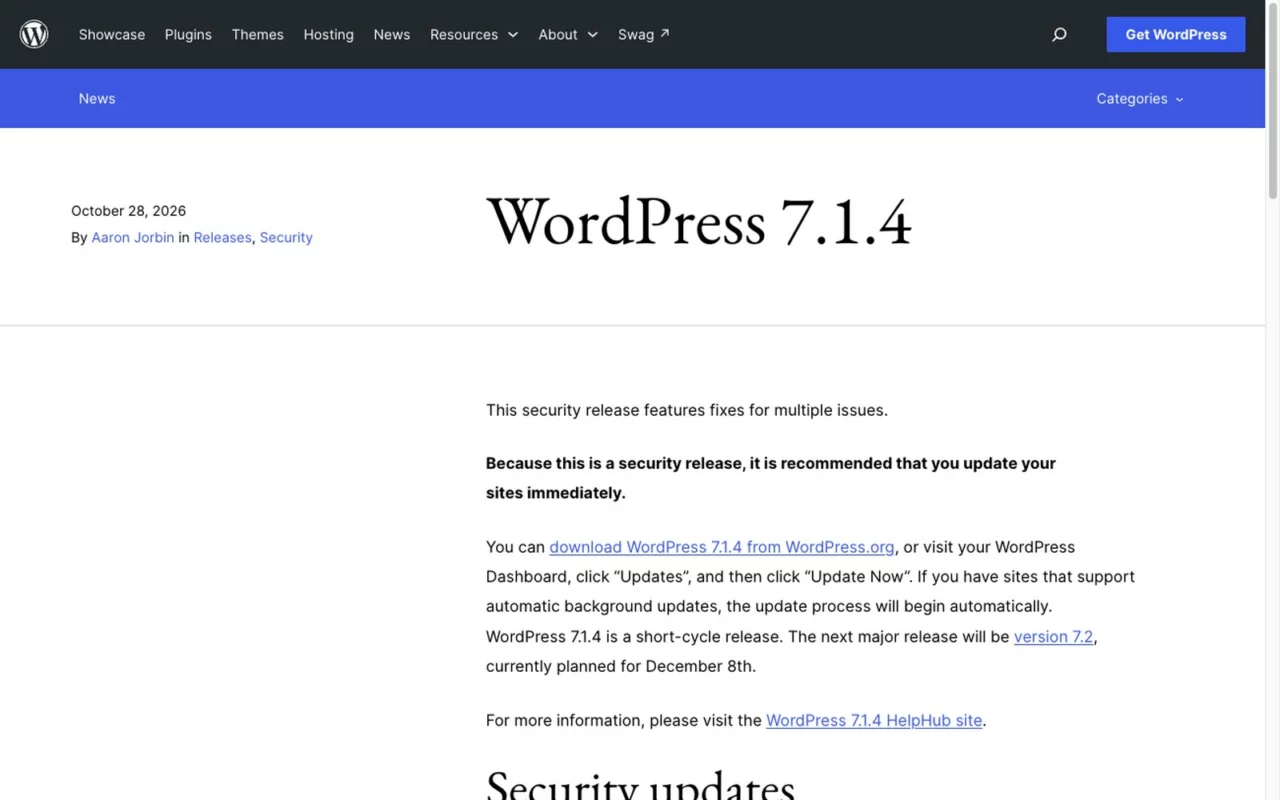Click the WordPress logo icon

pyautogui.click(x=34, y=34)
